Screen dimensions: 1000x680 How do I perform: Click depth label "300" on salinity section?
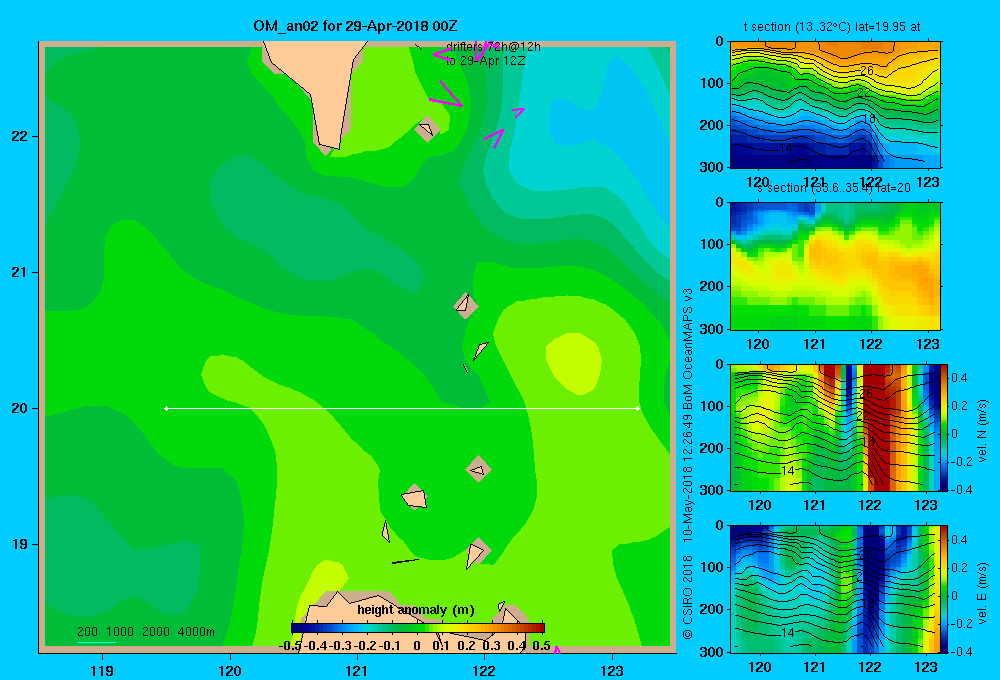click(713, 329)
